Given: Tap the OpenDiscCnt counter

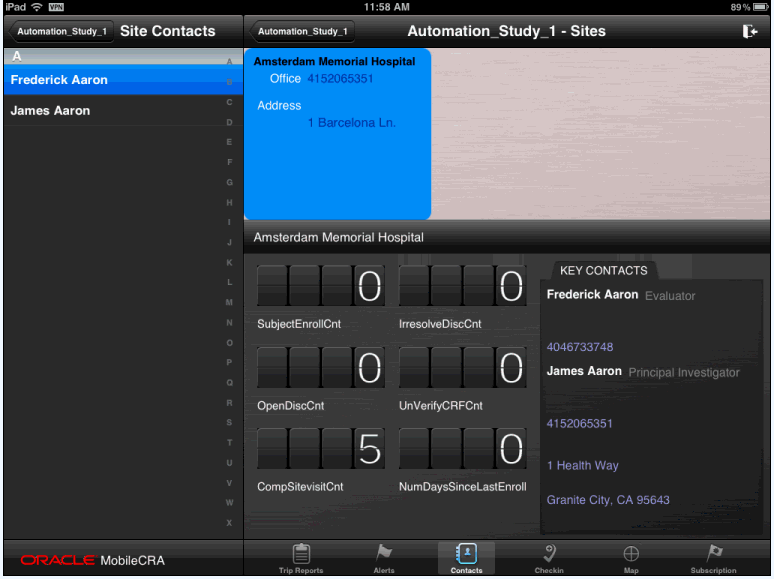Looking at the screenshot, I should (321, 367).
